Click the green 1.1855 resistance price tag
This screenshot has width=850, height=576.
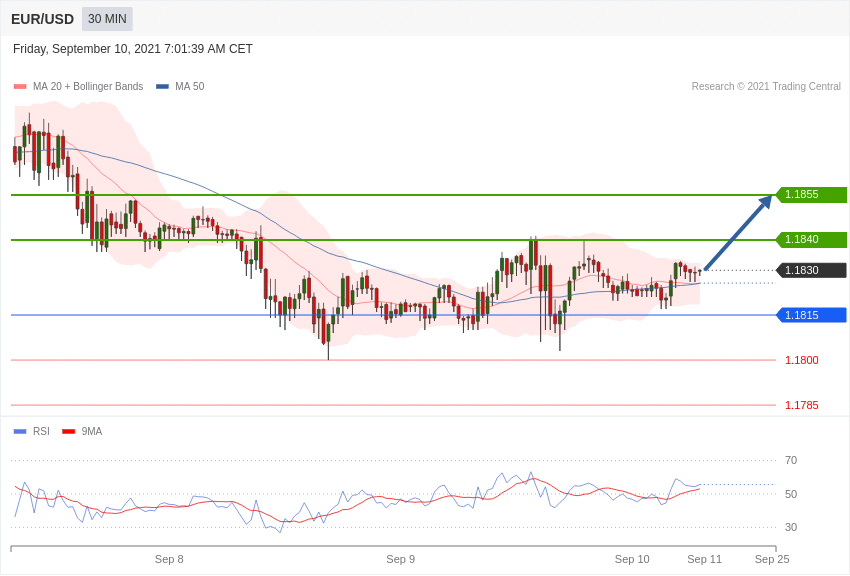point(812,195)
